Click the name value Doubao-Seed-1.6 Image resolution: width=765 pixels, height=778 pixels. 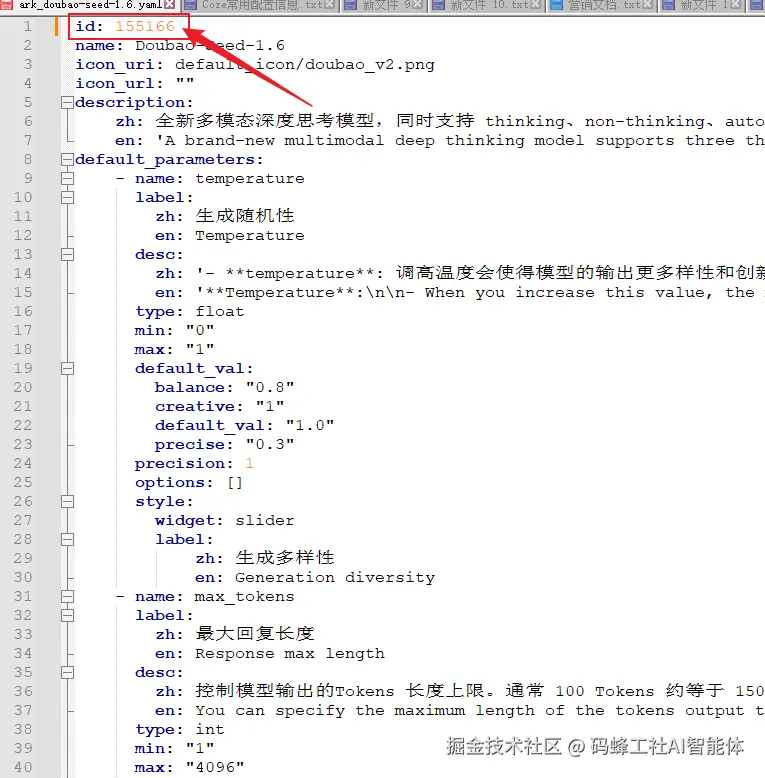pos(210,46)
